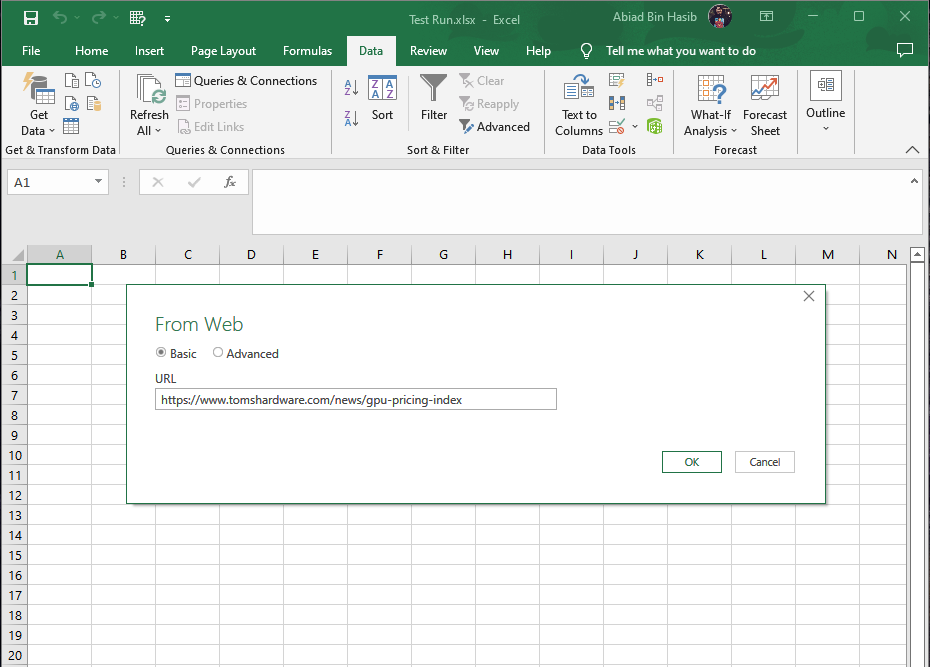Click the user account picture
This screenshot has width=930, height=667.
click(719, 17)
